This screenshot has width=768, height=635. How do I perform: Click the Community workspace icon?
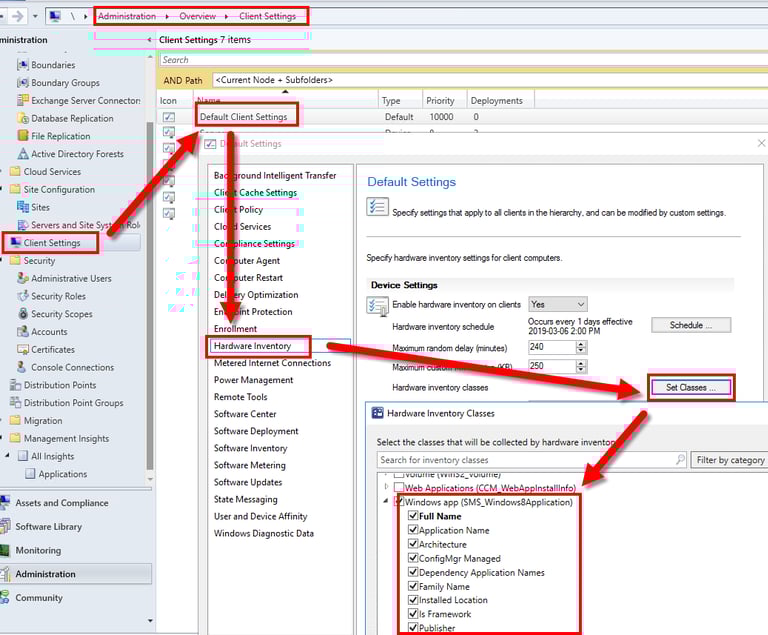point(5,597)
